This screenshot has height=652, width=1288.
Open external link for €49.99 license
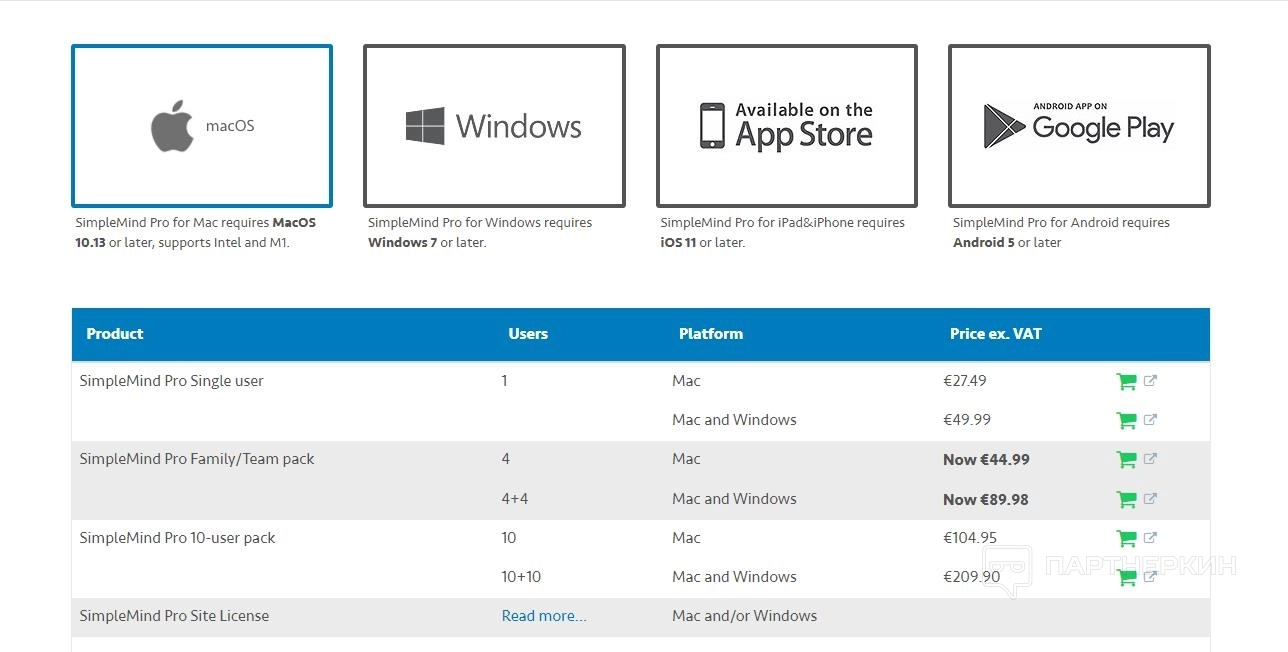click(1150, 419)
